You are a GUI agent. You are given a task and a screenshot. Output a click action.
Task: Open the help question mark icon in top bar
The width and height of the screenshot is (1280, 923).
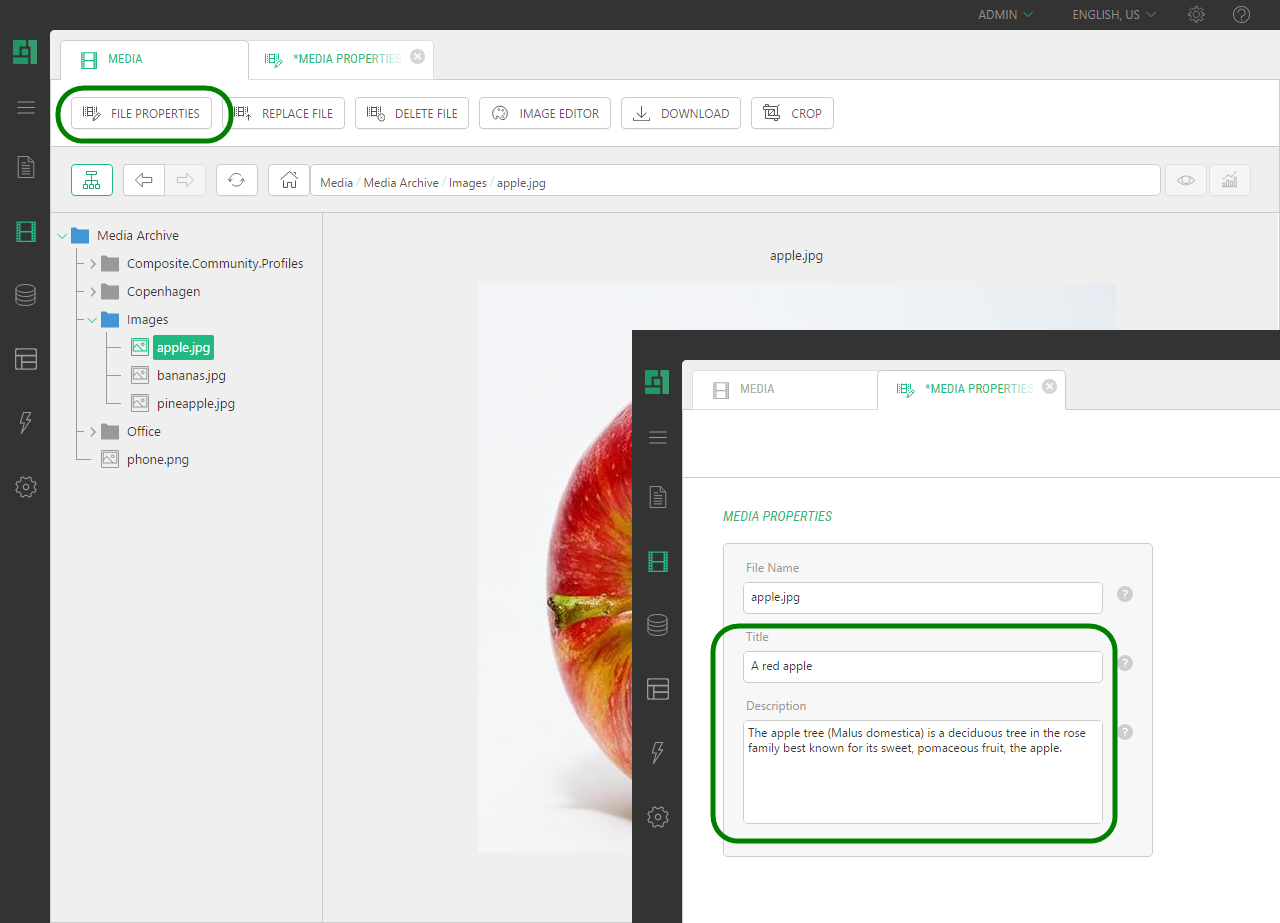(x=1241, y=15)
